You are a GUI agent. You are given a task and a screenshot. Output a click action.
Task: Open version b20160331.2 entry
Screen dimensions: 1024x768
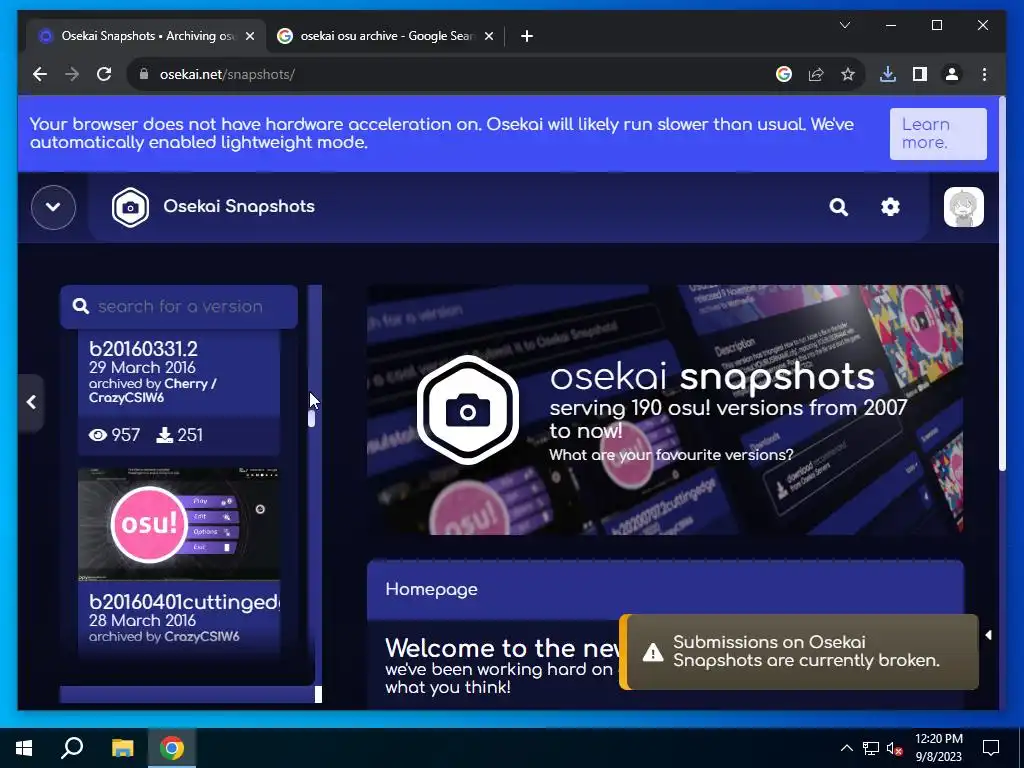tap(179, 392)
